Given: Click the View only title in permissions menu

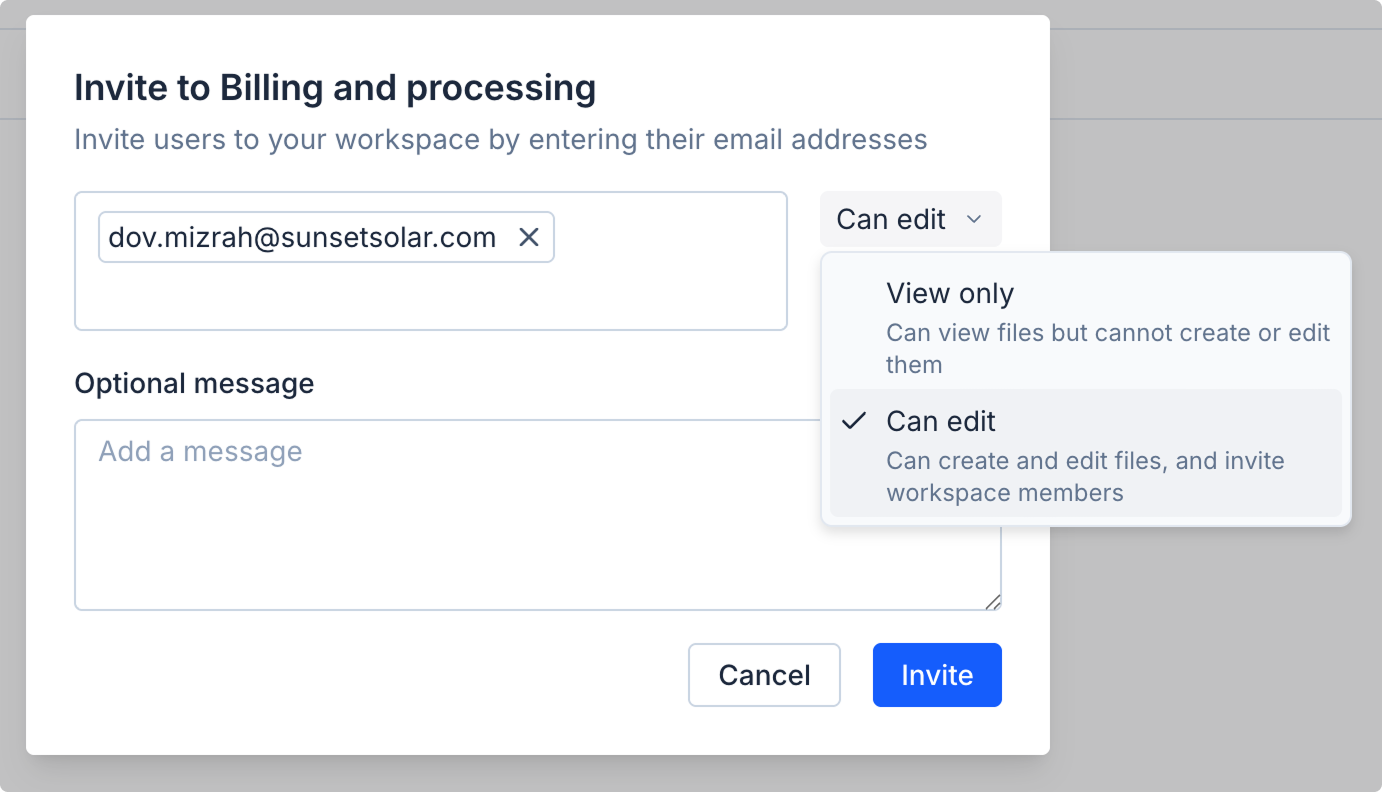Looking at the screenshot, I should click(949, 293).
